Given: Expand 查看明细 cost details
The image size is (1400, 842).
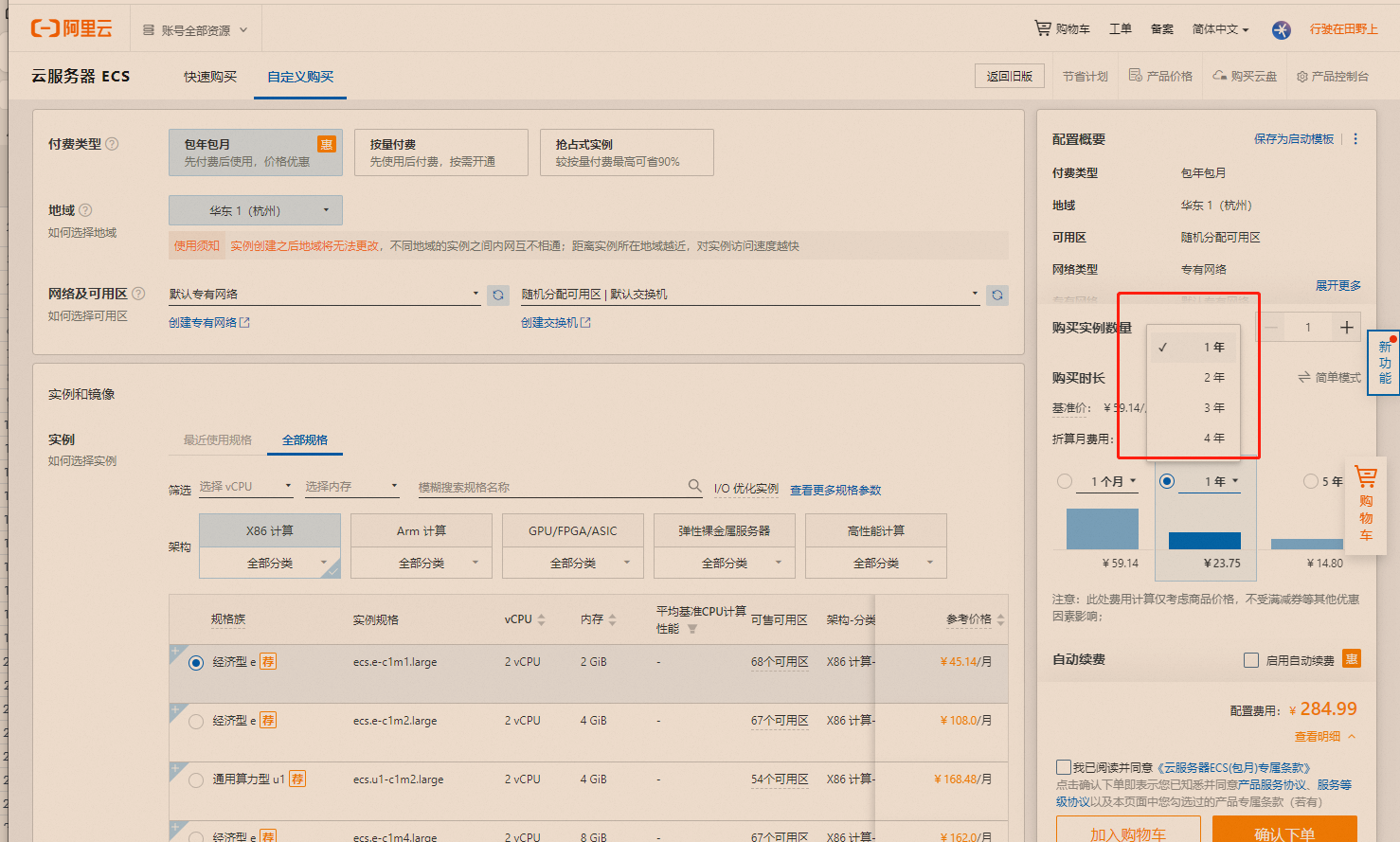Looking at the screenshot, I should click(1324, 736).
